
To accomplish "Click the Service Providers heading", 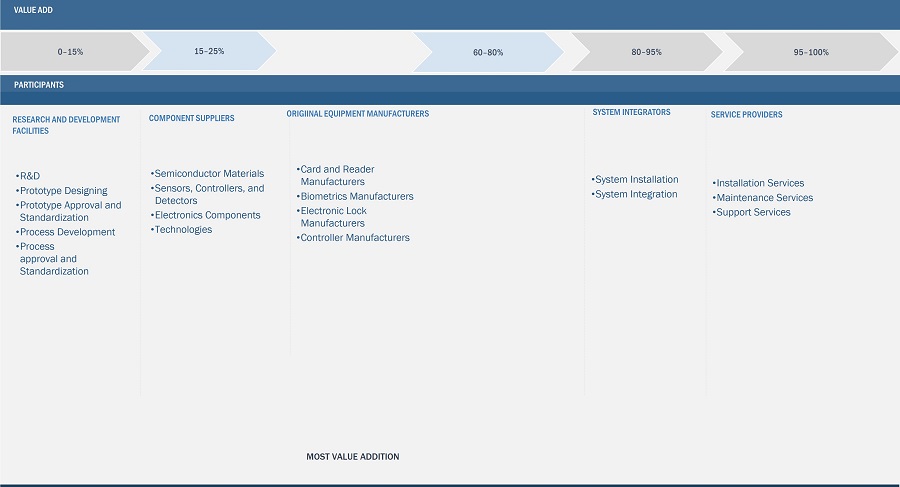I will point(746,115).
